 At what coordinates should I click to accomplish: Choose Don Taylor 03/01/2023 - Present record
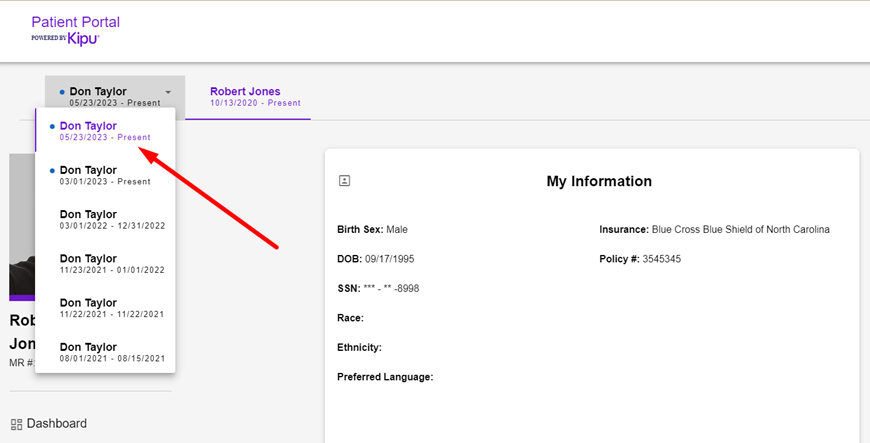click(x=104, y=175)
